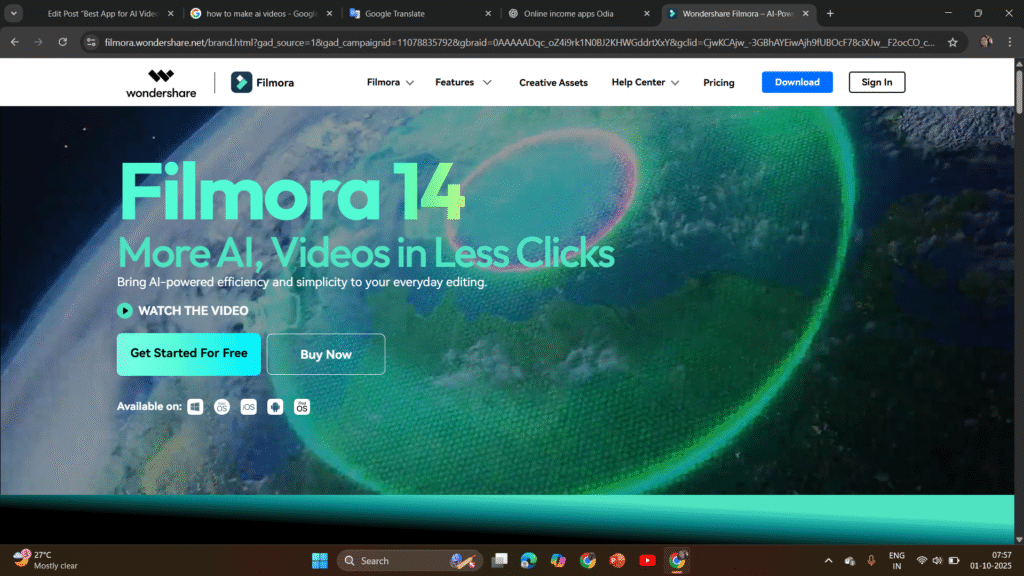Expand the Help Center dropdown
1024x576 pixels.
click(645, 82)
